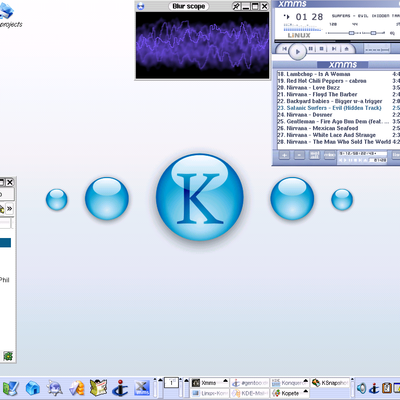Expand the toolbar chevron in left window
The height and width of the screenshot is (400, 400).
pyautogui.click(x=9, y=209)
